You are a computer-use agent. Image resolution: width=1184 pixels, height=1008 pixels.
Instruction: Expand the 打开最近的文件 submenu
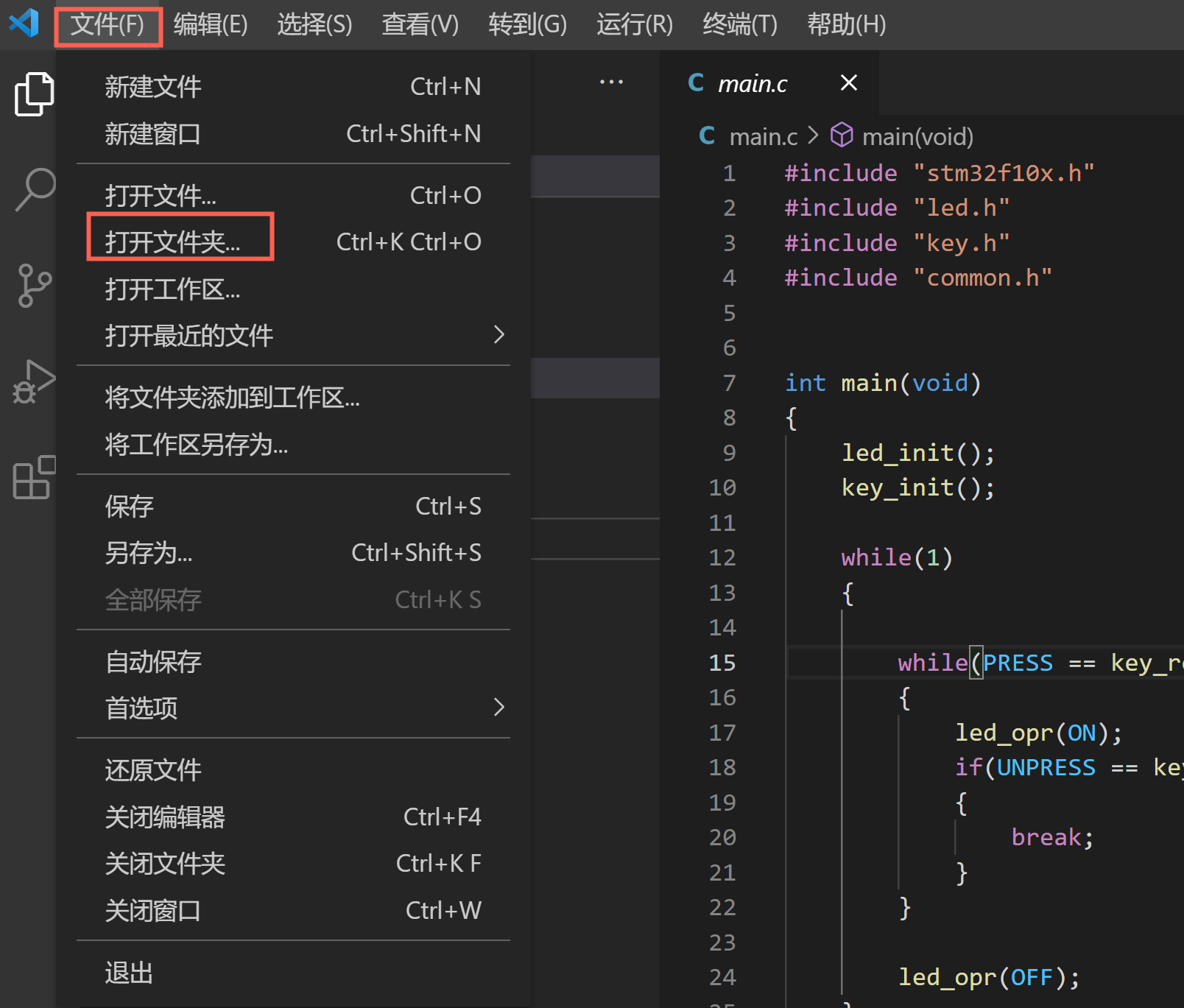pyautogui.click(x=189, y=335)
